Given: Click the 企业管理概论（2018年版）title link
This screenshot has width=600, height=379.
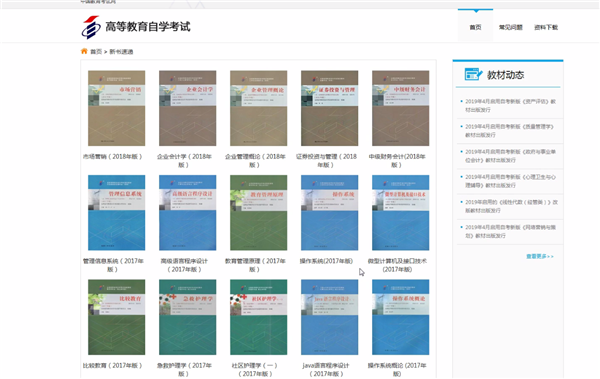Looking at the screenshot, I should click(255, 160).
